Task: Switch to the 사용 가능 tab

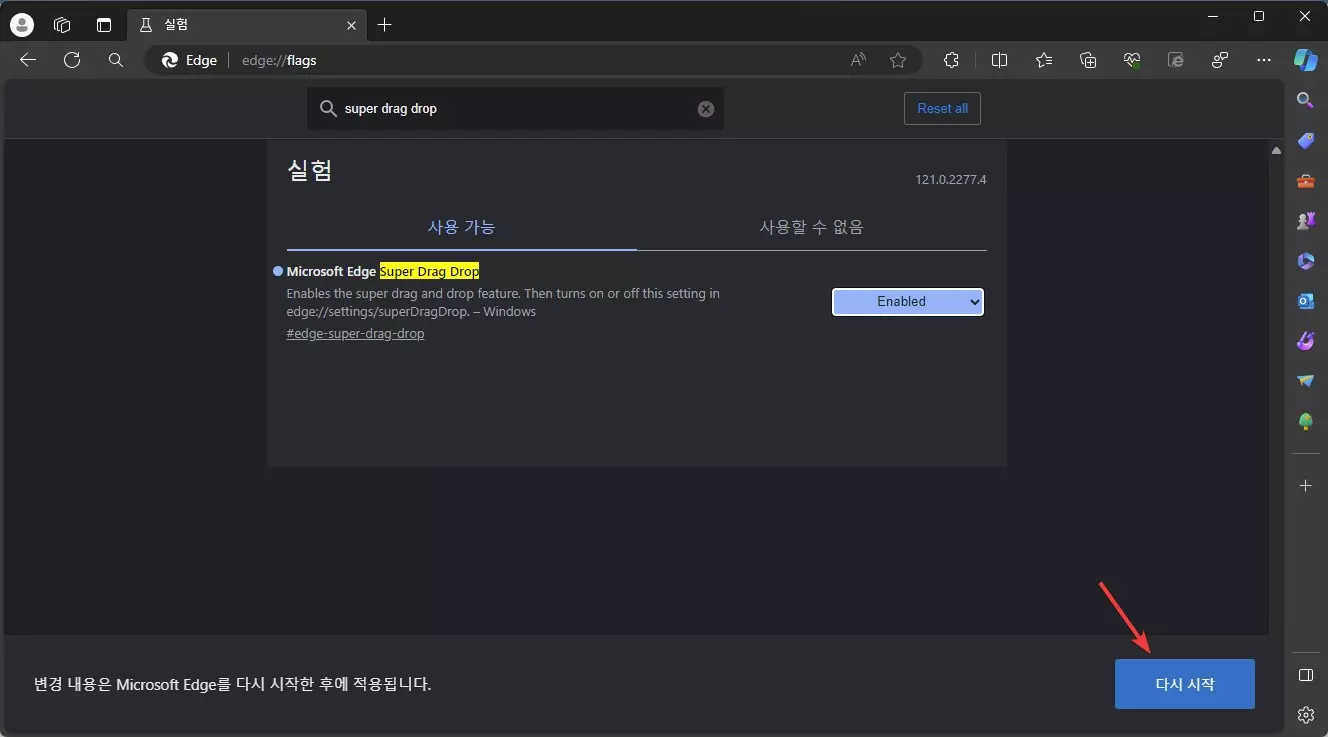Action: pyautogui.click(x=461, y=227)
